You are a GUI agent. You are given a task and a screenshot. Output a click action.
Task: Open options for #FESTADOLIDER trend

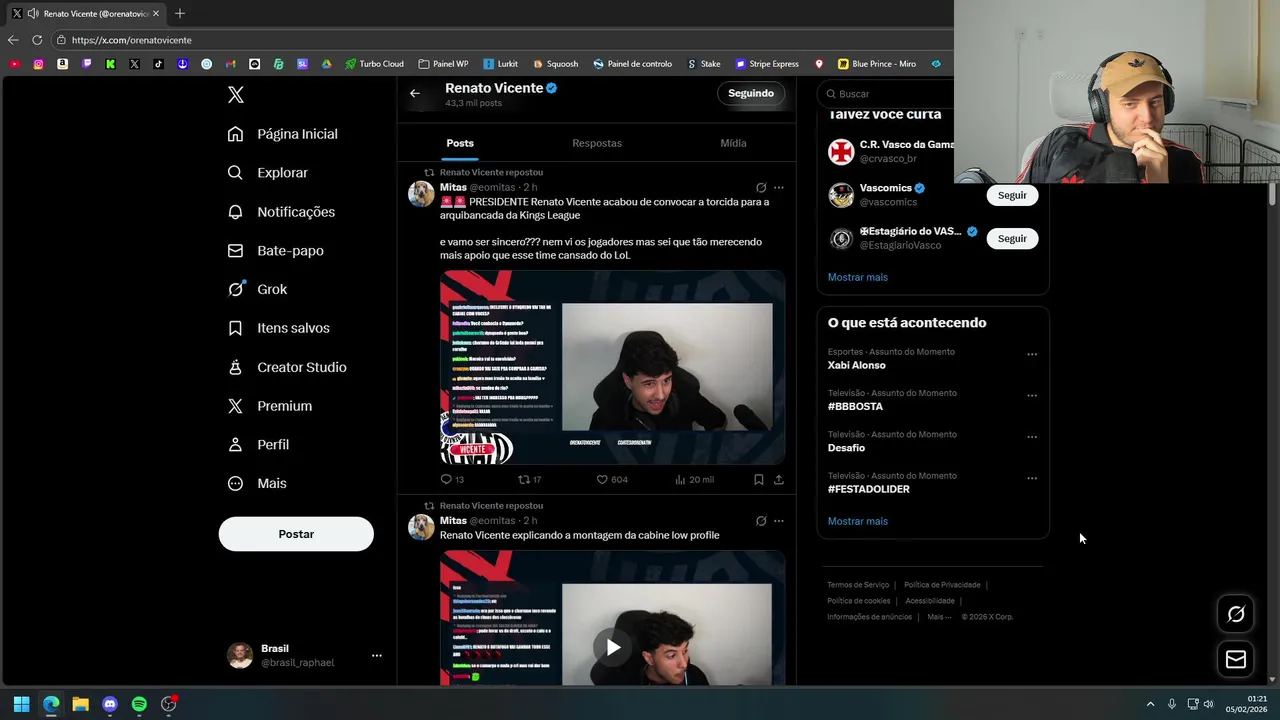1032,478
